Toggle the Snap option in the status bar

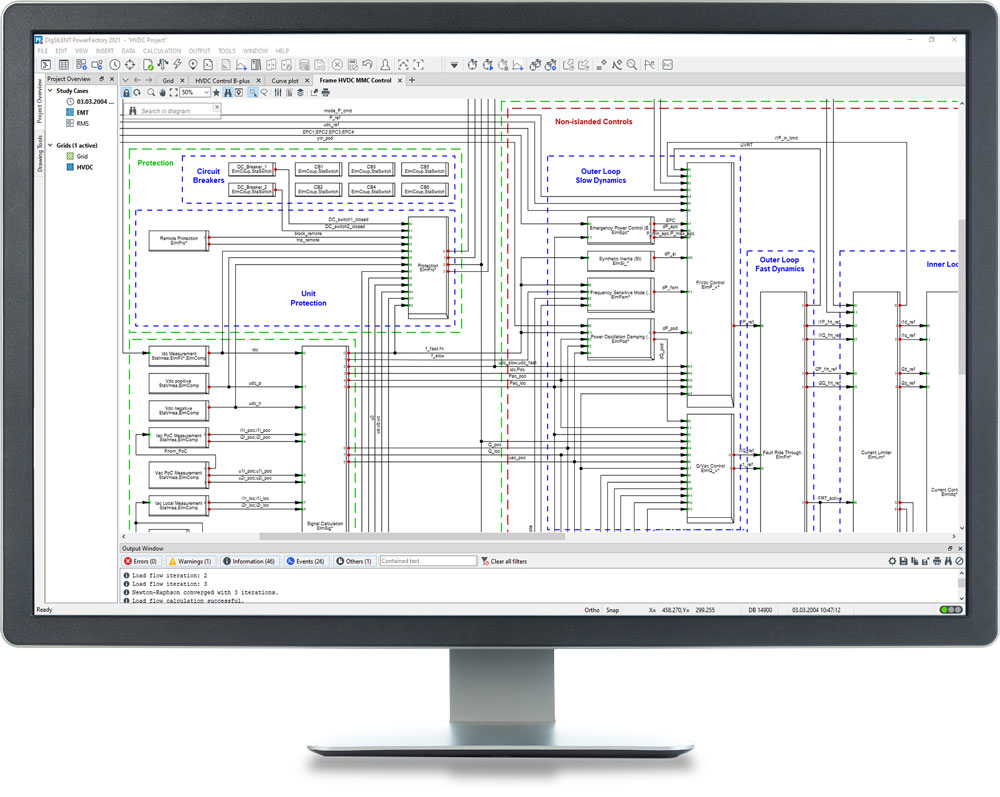tap(613, 609)
